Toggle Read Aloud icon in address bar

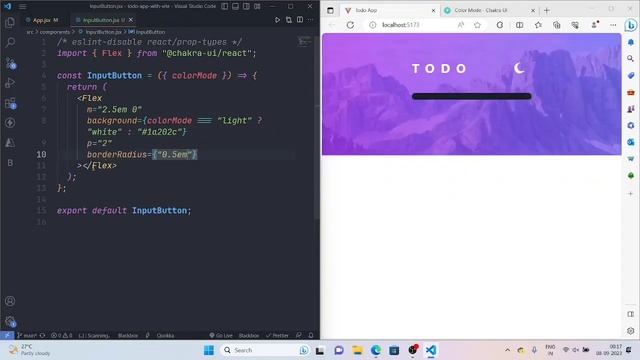click(461, 25)
